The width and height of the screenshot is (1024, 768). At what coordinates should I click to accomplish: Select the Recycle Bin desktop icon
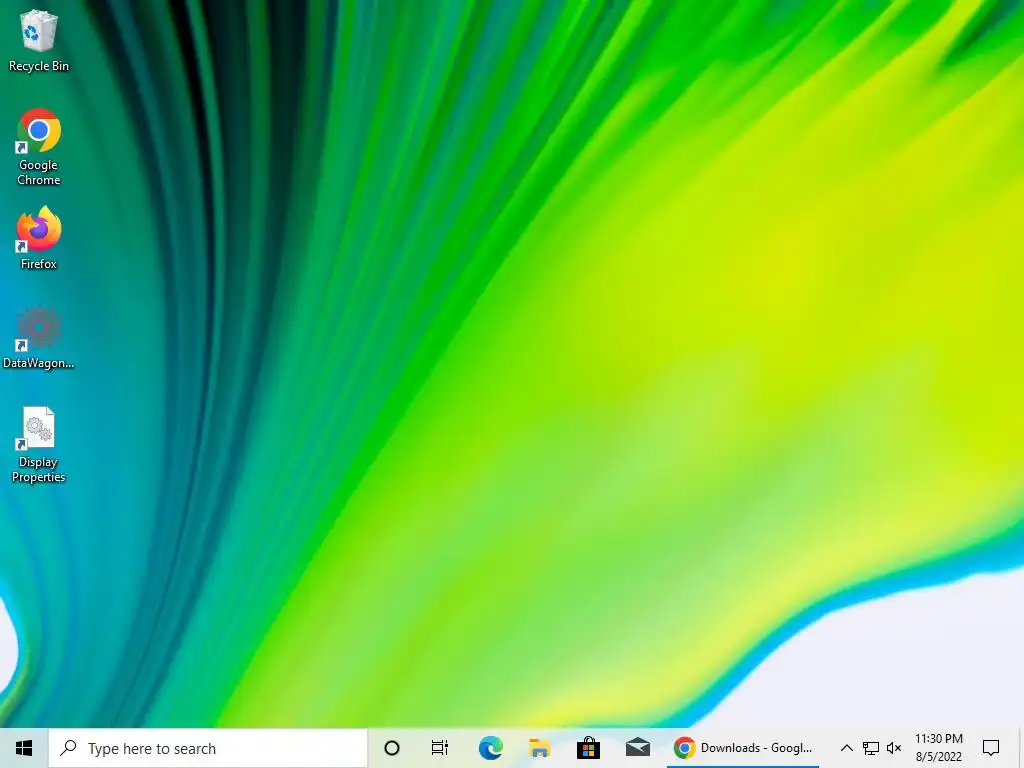[x=39, y=40]
